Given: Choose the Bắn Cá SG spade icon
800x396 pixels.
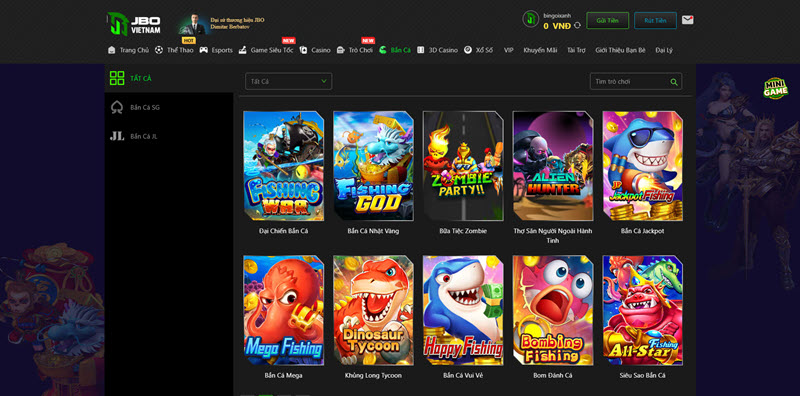Looking at the screenshot, I should 117,107.
